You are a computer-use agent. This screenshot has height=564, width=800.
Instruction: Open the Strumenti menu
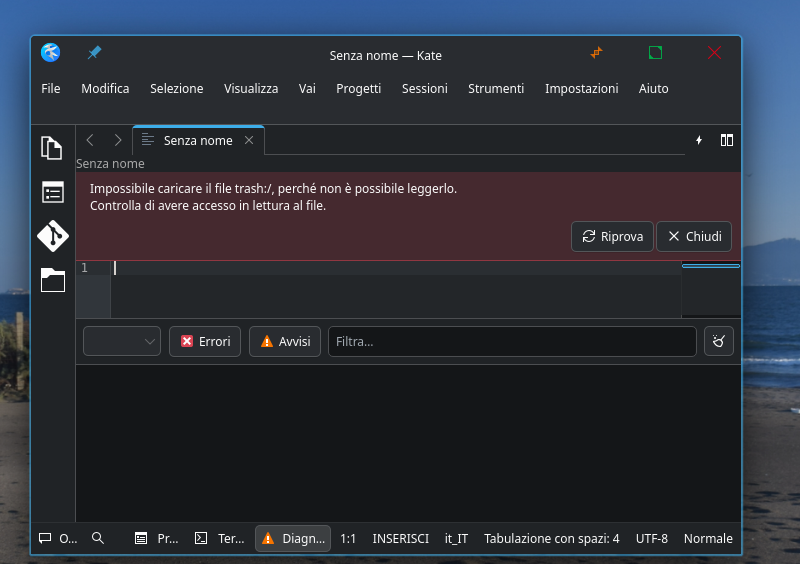tap(496, 89)
